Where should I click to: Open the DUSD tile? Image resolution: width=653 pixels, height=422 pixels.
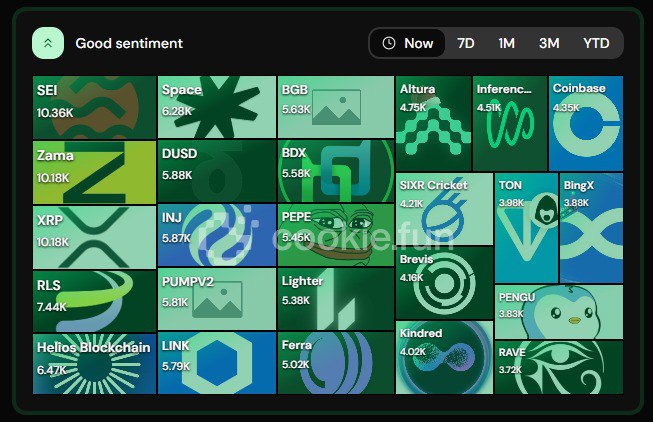pyautogui.click(x=217, y=171)
